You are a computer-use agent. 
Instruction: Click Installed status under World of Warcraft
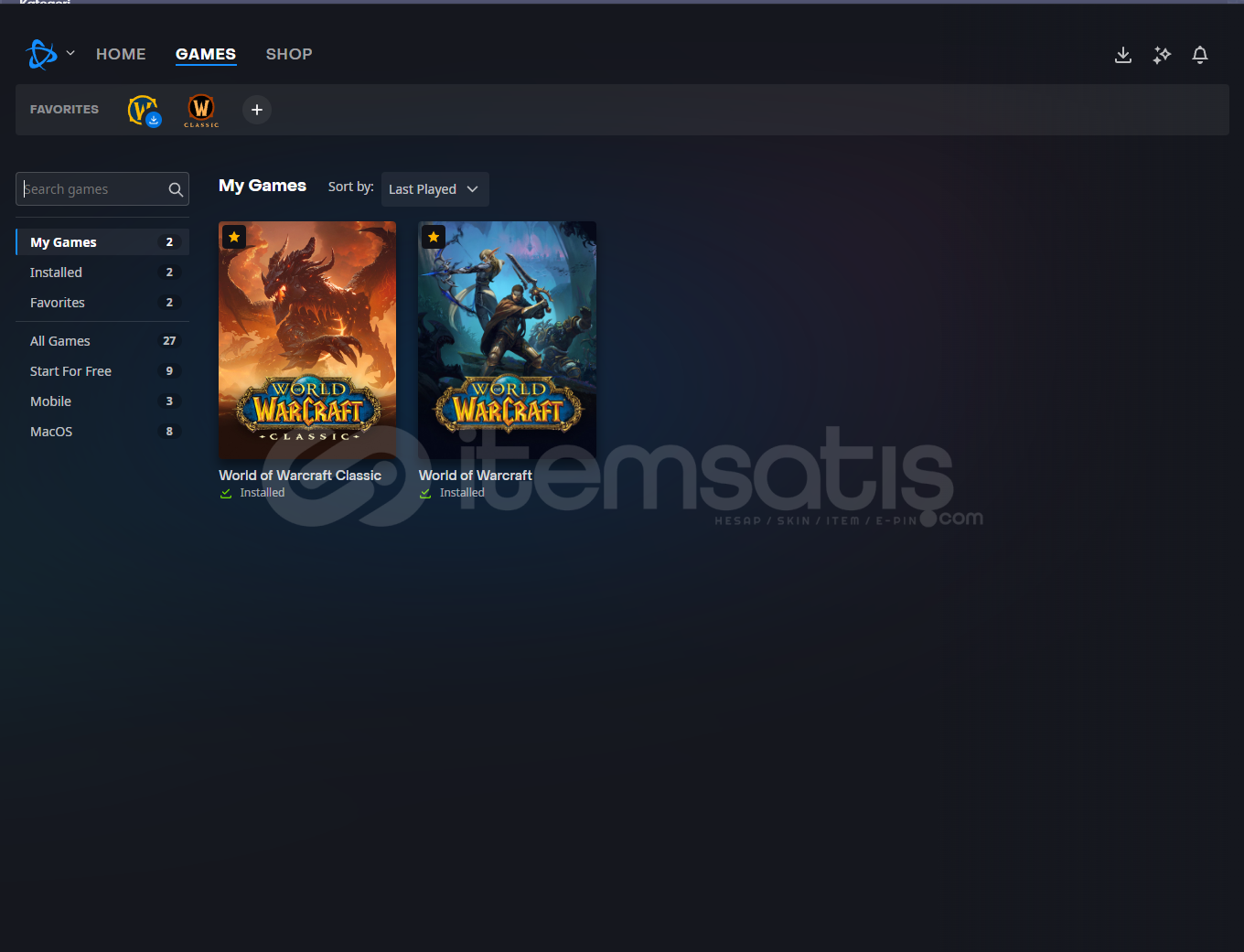click(x=452, y=493)
